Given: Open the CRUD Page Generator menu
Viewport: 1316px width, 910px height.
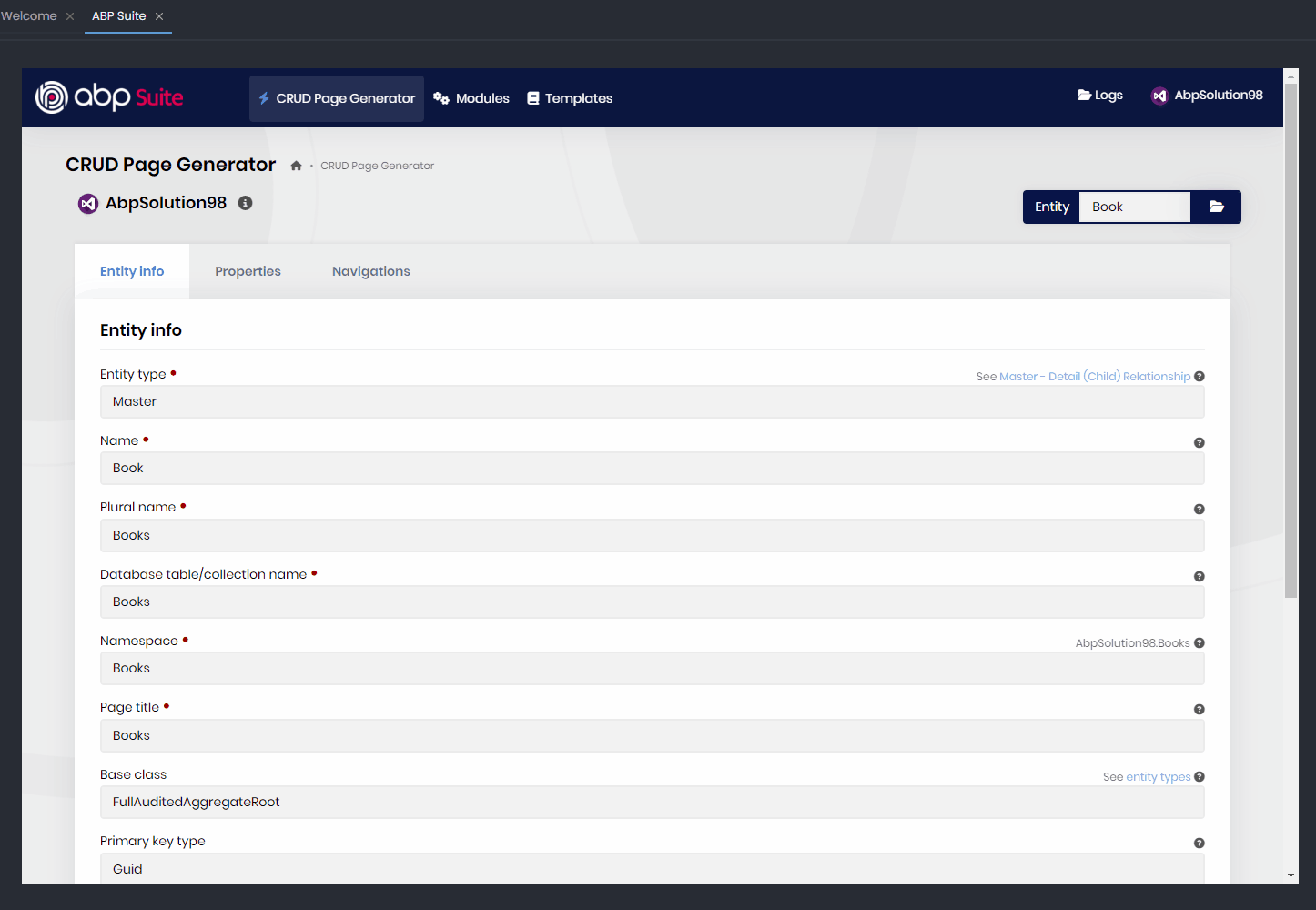Looking at the screenshot, I should point(337,98).
